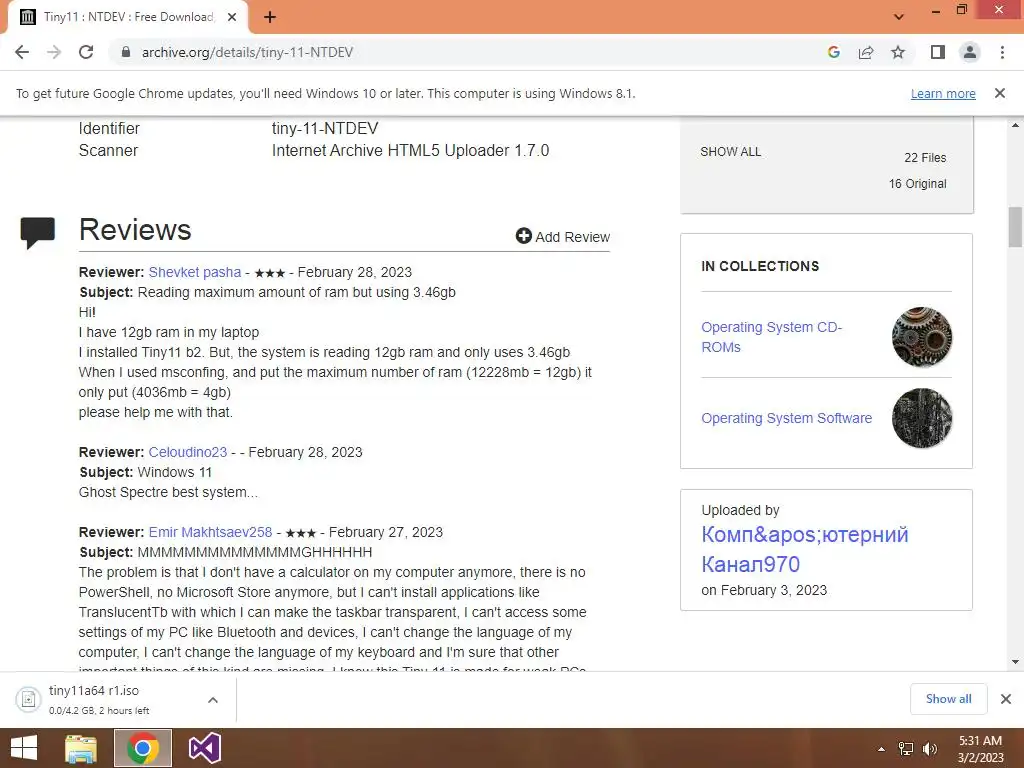Click Show all downloads button
Screen dimensions: 1024x768
(948, 699)
